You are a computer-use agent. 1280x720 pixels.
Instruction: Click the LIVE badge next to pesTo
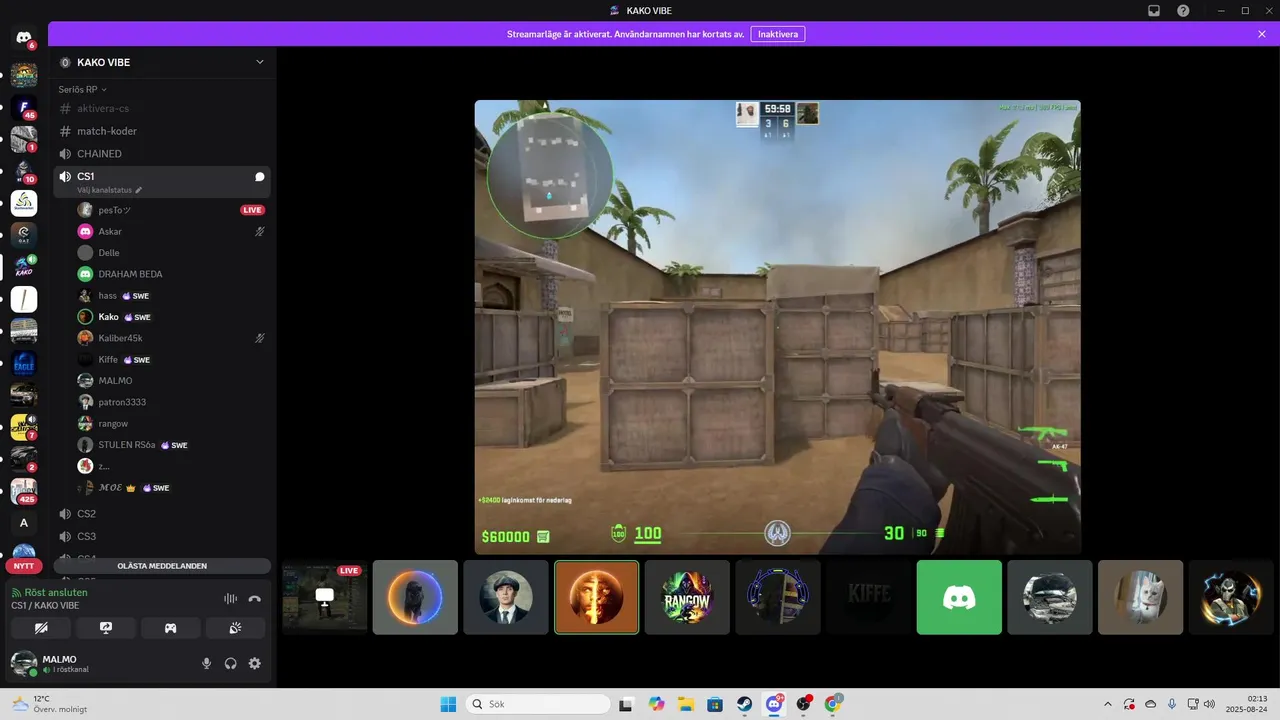click(x=252, y=210)
